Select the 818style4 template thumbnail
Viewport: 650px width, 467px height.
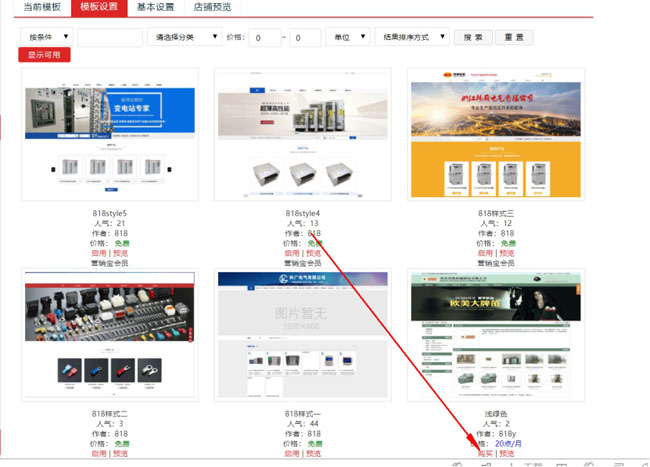(303, 134)
